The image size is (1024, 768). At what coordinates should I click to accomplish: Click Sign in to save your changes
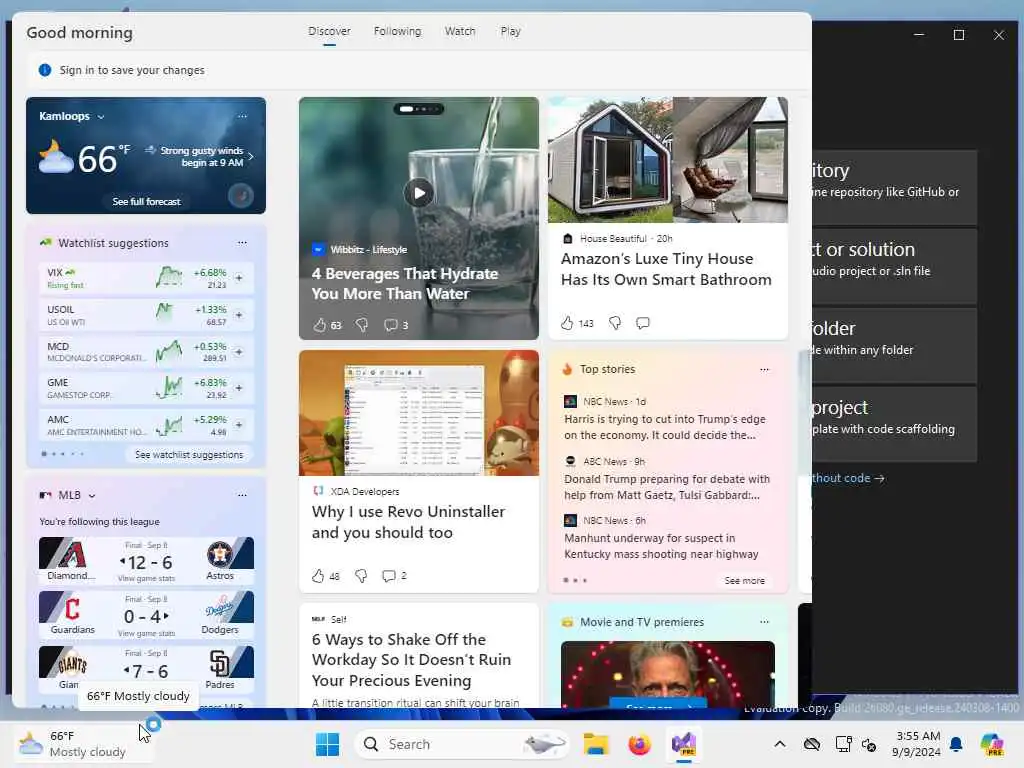(x=132, y=70)
